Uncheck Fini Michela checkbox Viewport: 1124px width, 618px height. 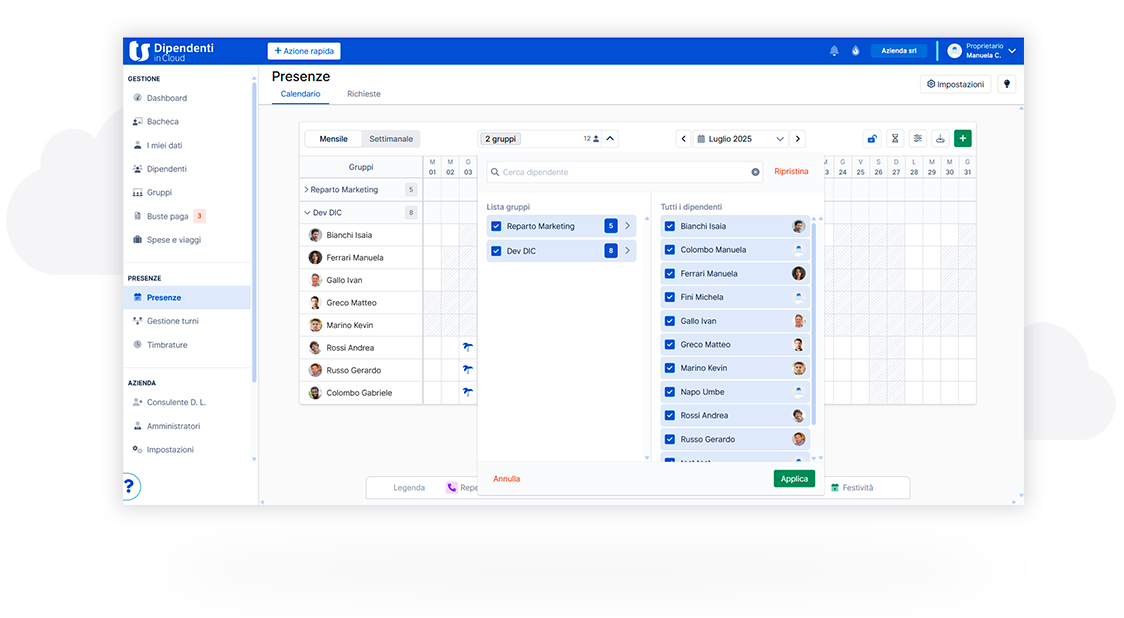670,297
